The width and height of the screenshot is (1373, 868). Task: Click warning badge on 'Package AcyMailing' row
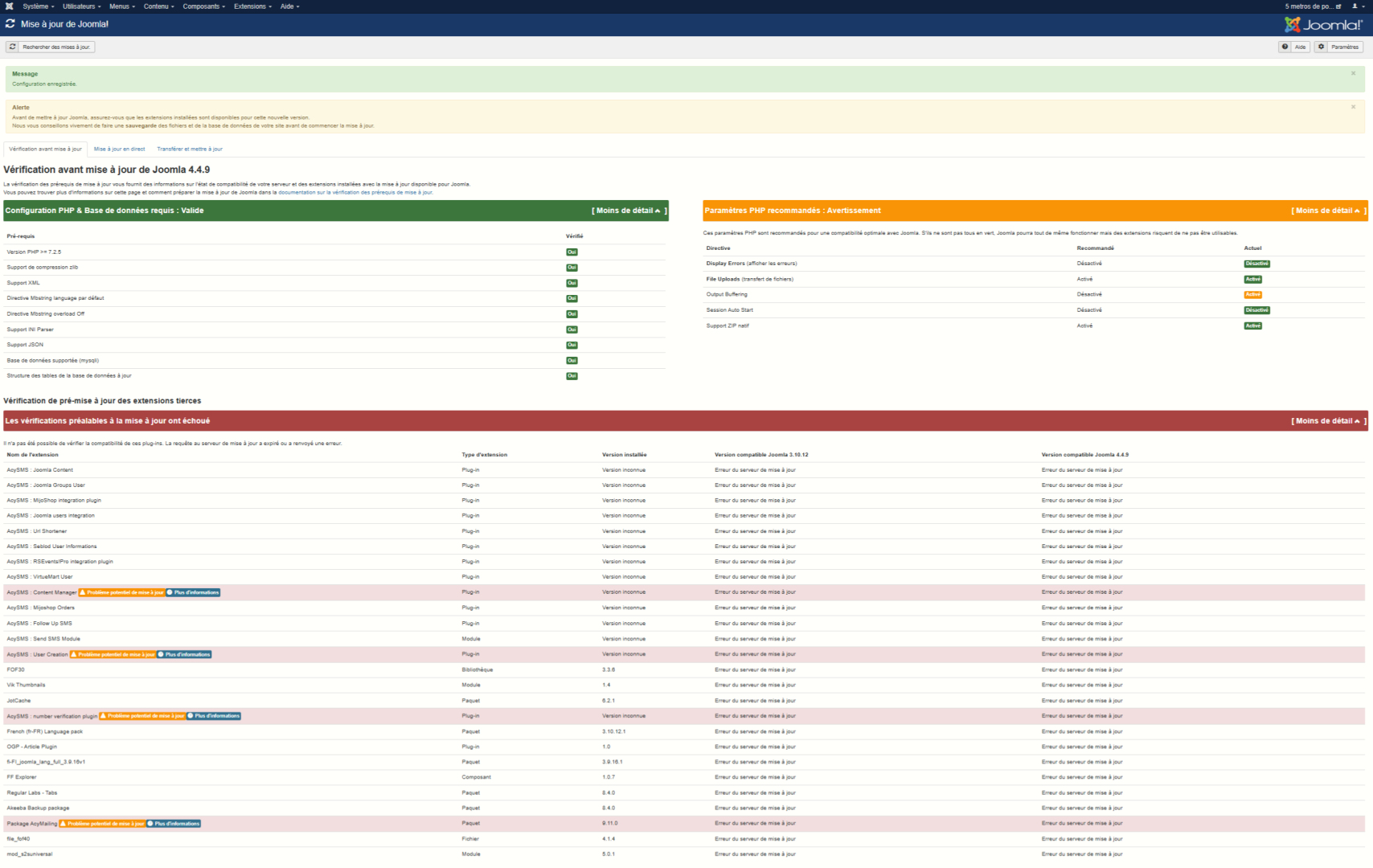click(x=102, y=824)
